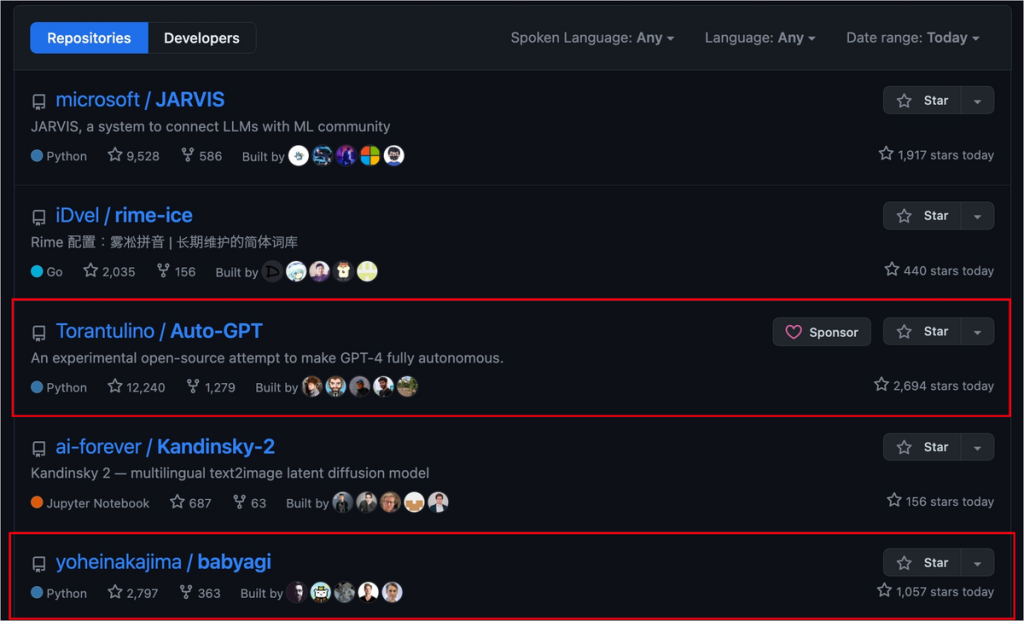Screen dimensions: 1024x621
Task: Open the Date range: Today dropdown
Action: click(x=912, y=38)
